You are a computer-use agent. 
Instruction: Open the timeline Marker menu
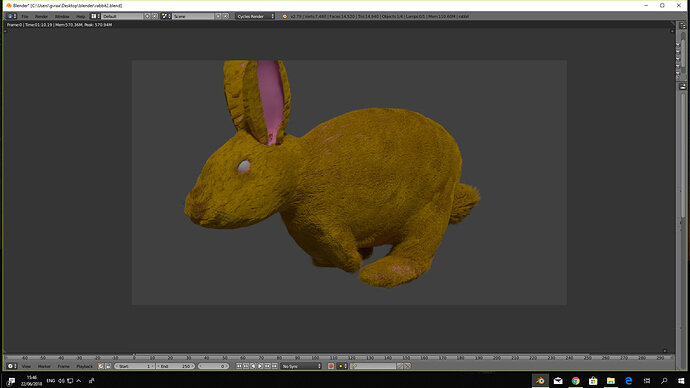[44, 366]
